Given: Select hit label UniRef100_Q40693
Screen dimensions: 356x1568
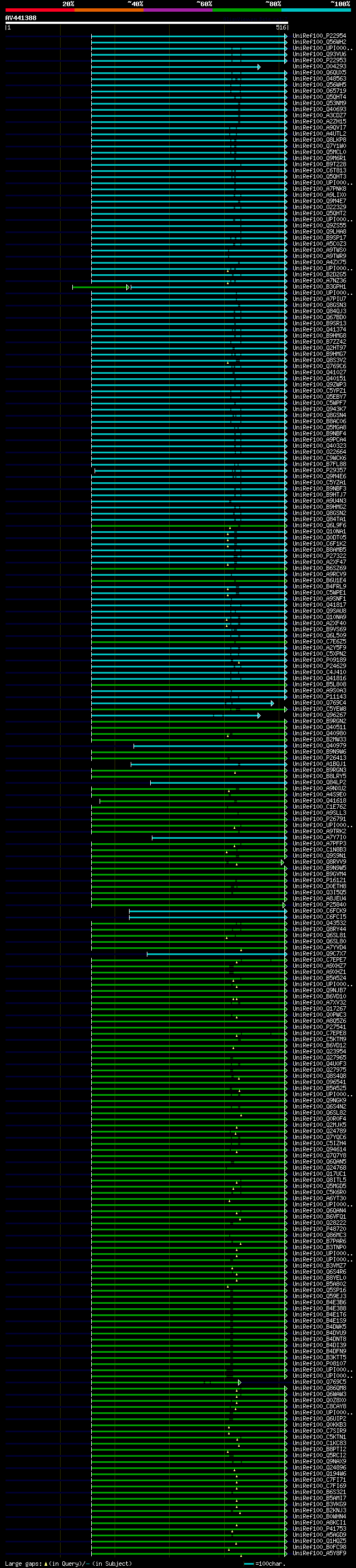Looking at the screenshot, I should point(319,109).
